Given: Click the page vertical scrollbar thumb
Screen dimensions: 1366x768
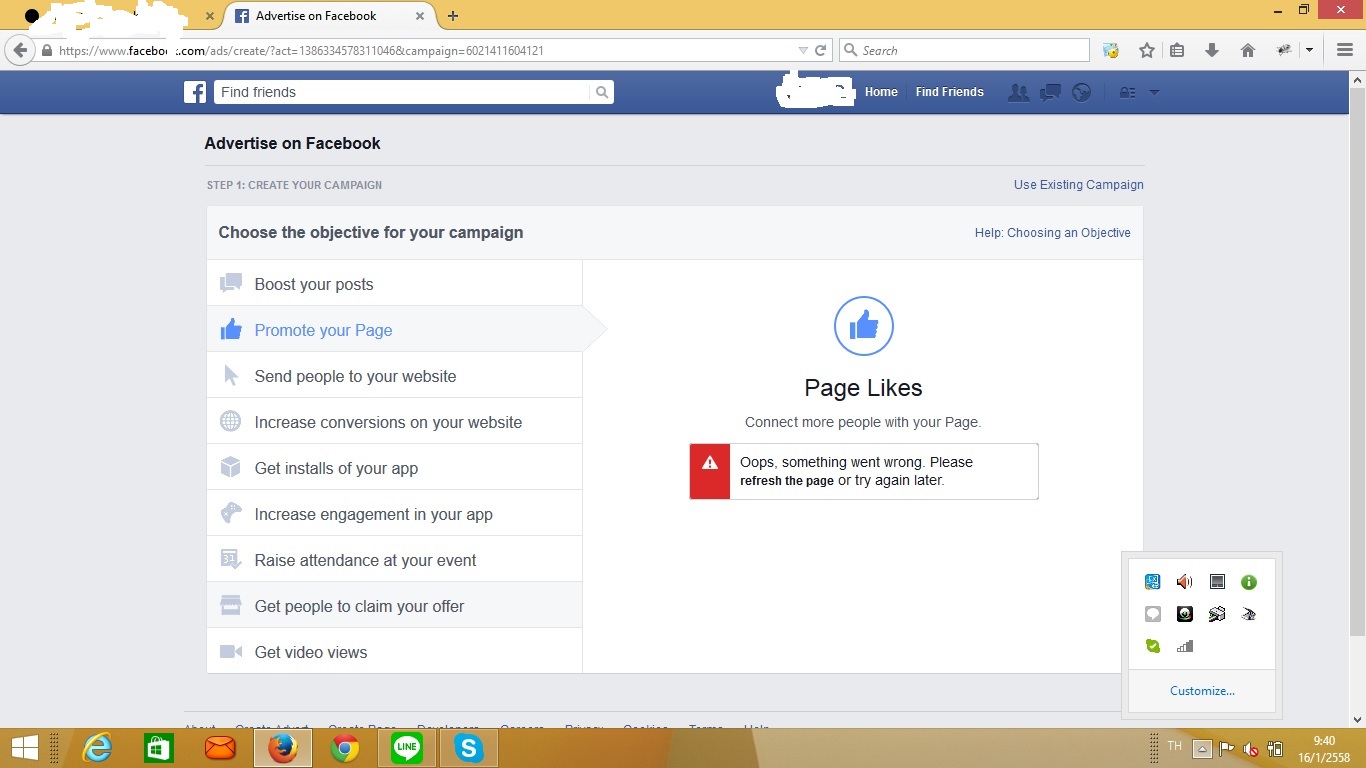Looking at the screenshot, I should (1357, 362).
